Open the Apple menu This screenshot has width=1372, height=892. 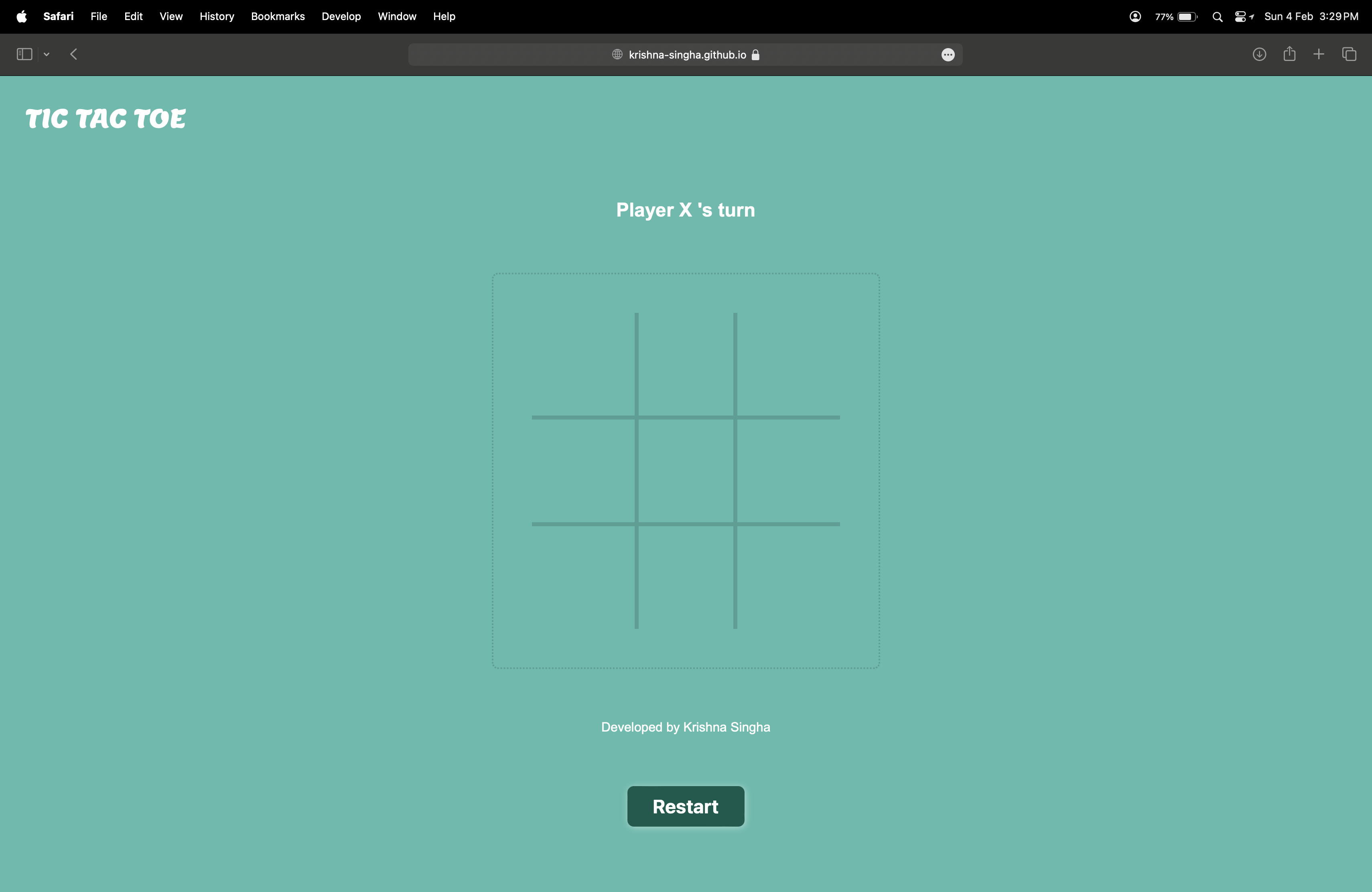(x=21, y=17)
